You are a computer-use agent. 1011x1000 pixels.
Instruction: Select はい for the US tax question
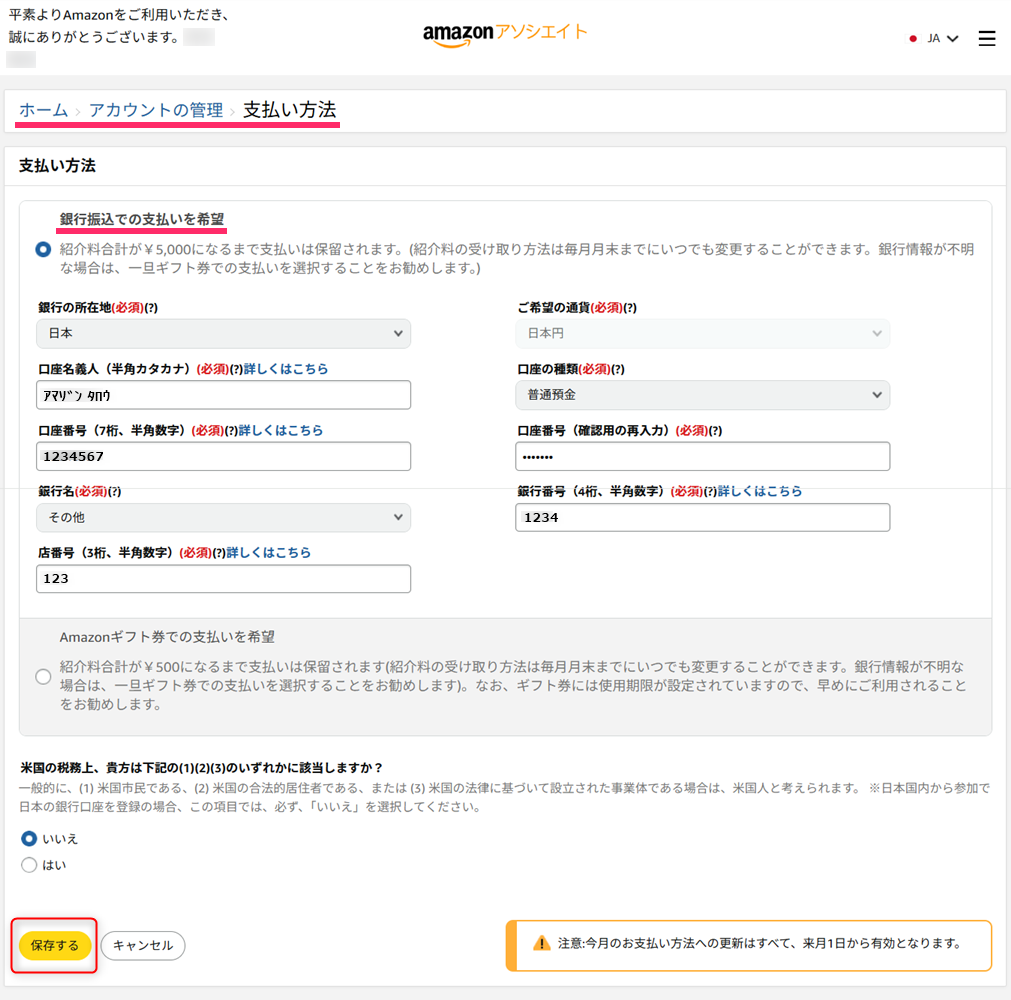(x=29, y=865)
